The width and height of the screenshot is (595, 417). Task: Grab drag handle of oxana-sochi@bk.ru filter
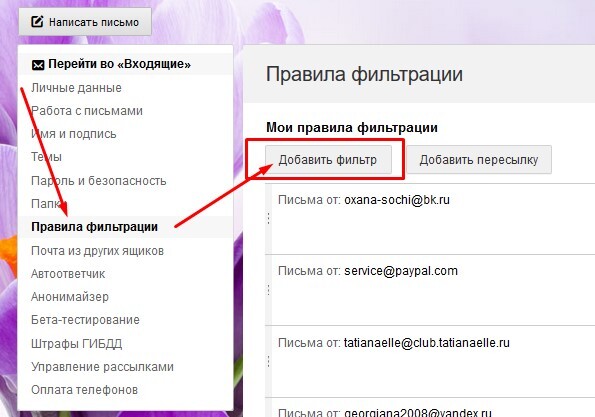click(x=268, y=218)
